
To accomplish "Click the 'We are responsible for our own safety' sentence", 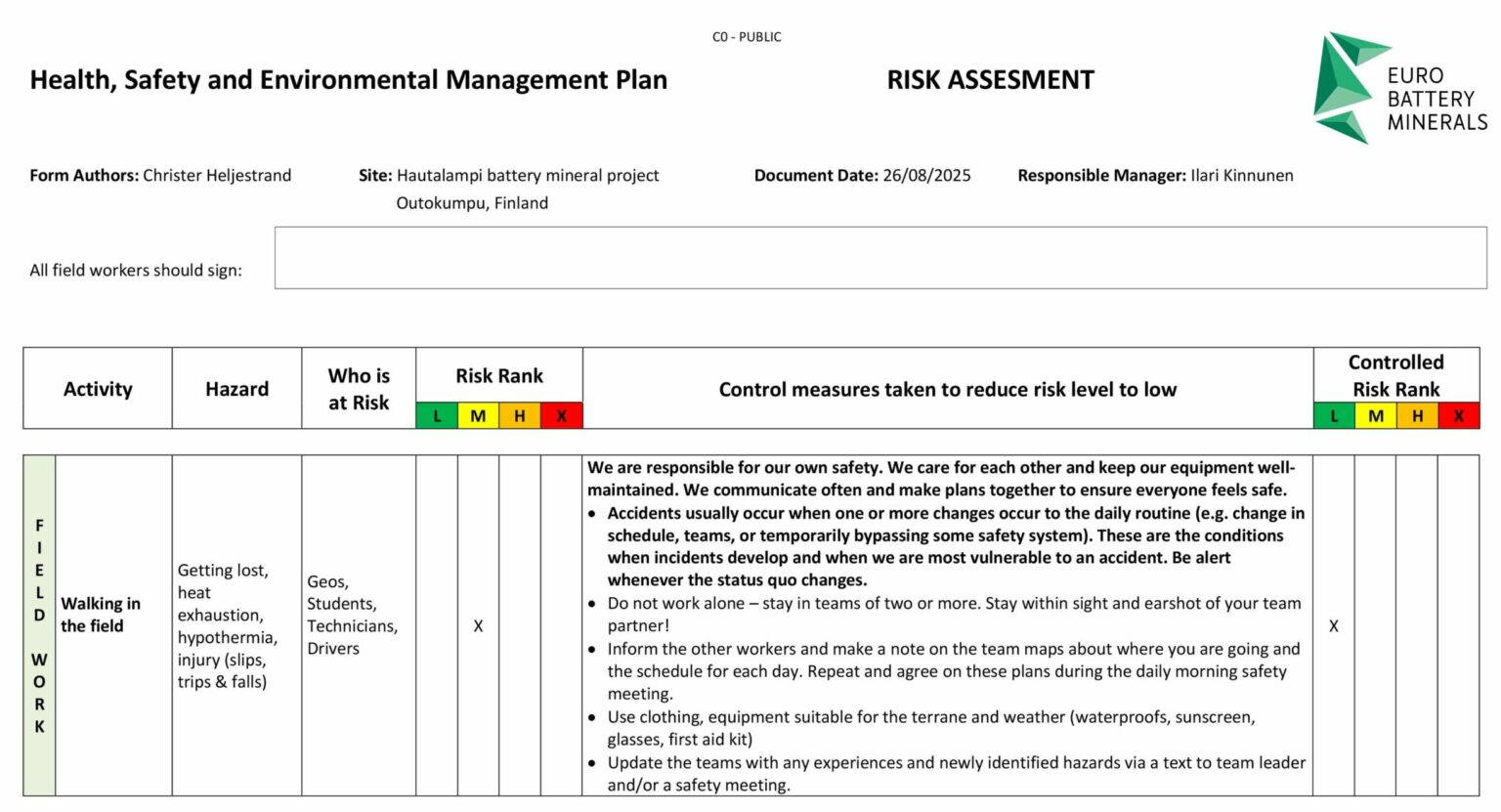I will tap(735, 467).
